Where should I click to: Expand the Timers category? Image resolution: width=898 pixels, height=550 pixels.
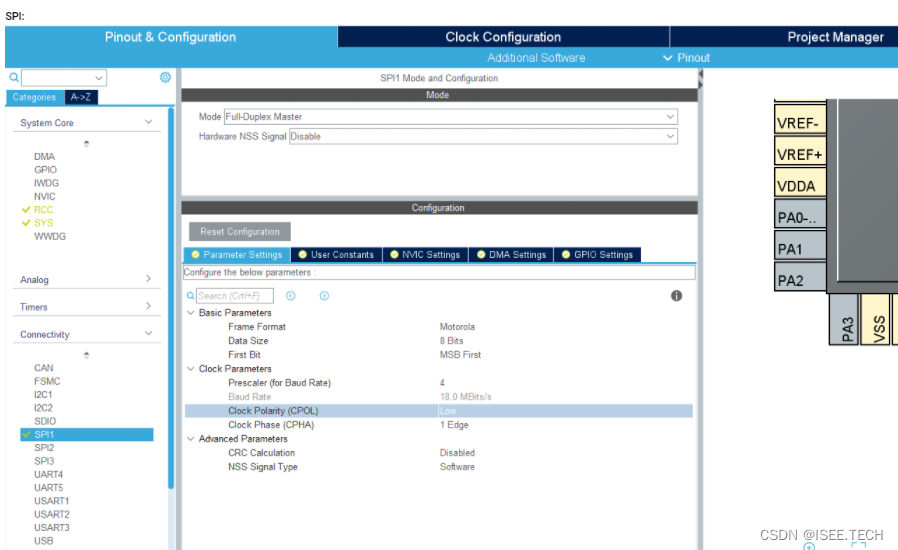148,307
